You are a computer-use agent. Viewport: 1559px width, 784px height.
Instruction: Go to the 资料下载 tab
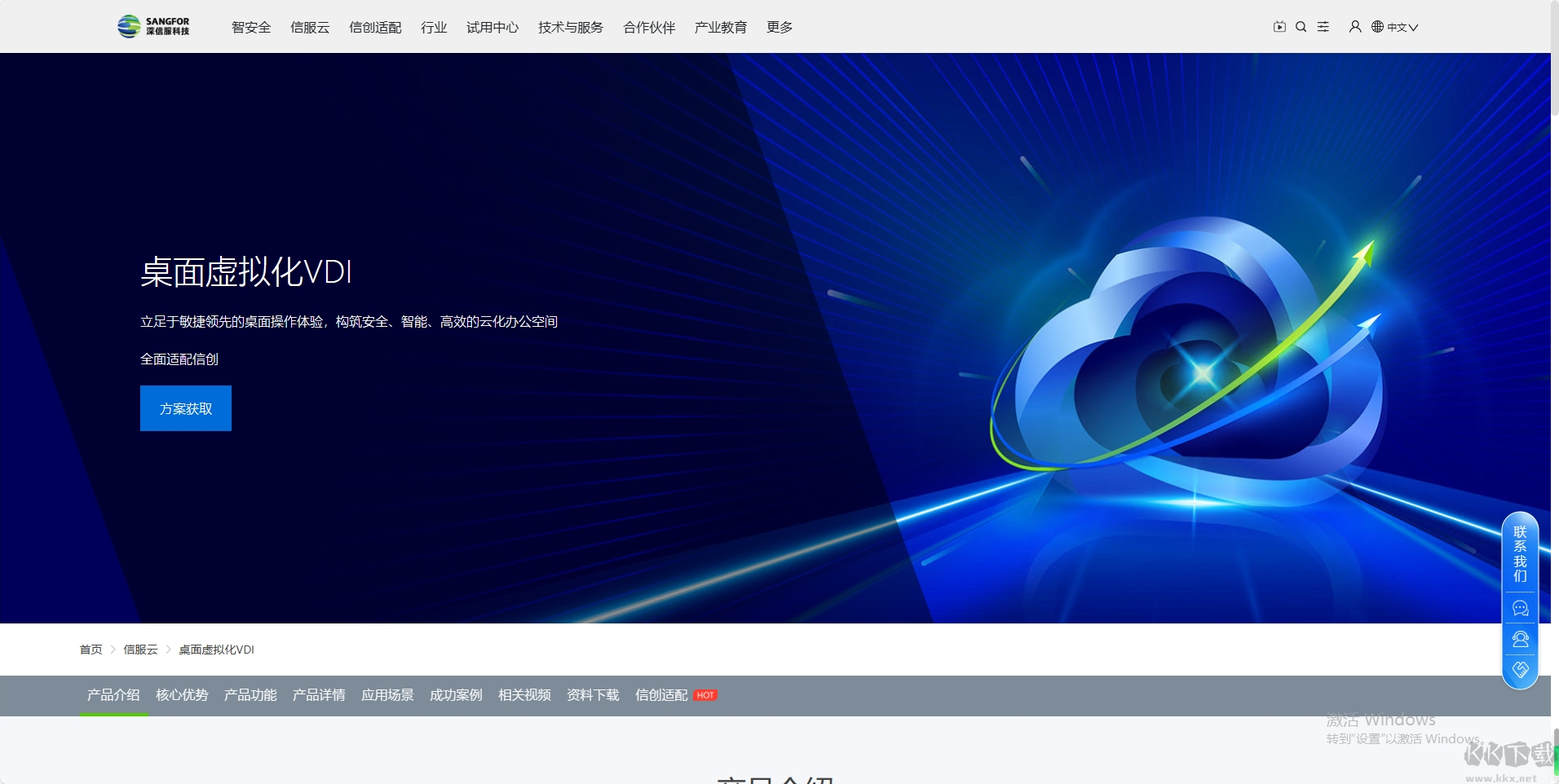coord(593,695)
